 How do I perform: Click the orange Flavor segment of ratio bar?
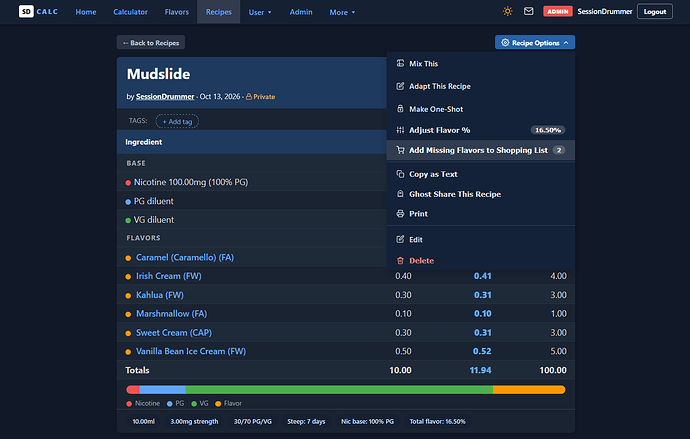[529, 390]
